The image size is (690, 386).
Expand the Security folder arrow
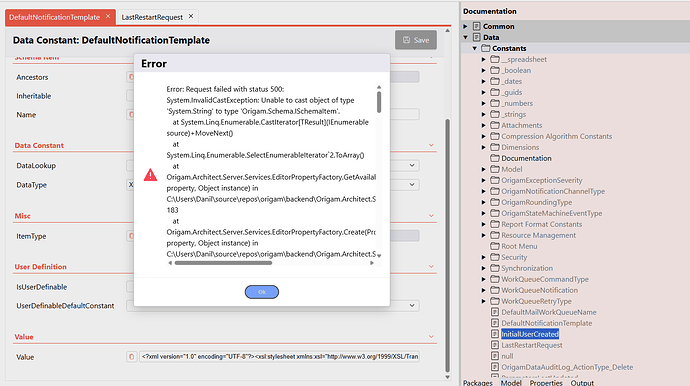[x=484, y=257]
